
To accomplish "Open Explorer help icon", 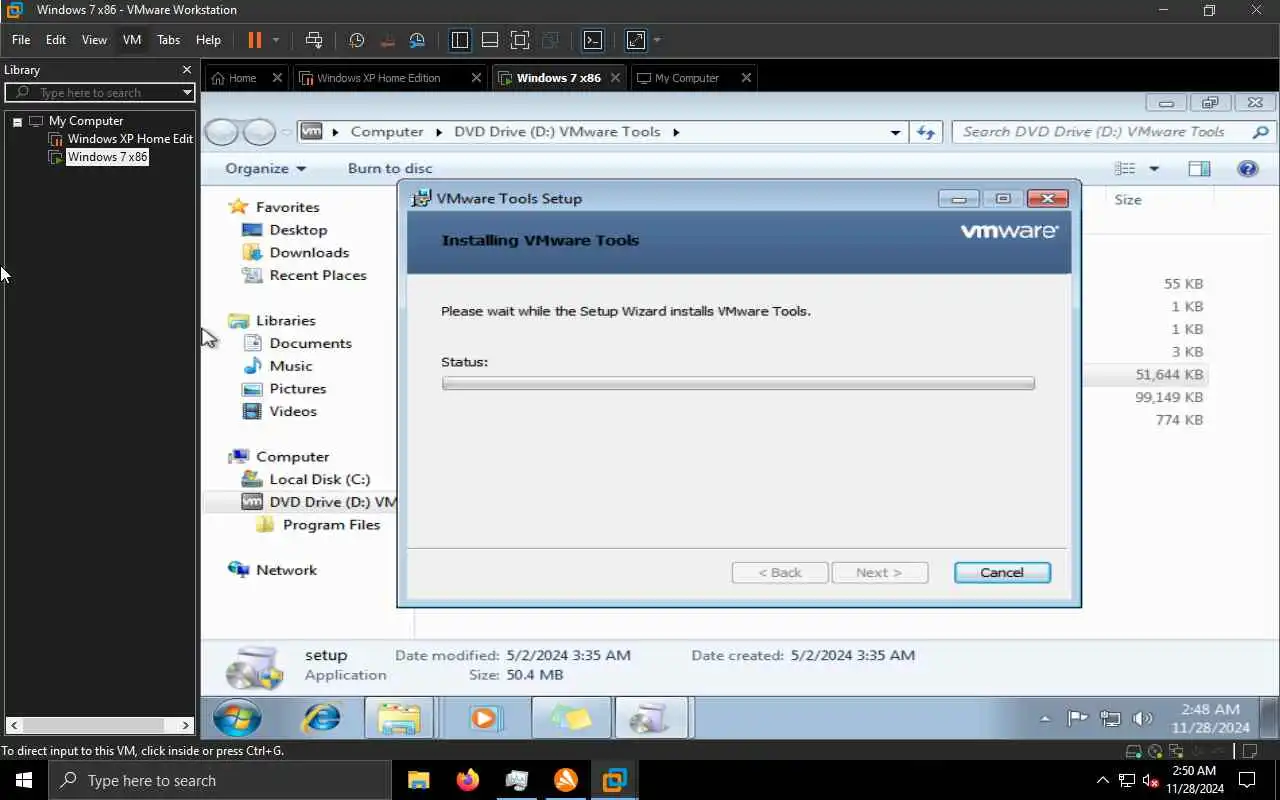I will tap(1247, 169).
